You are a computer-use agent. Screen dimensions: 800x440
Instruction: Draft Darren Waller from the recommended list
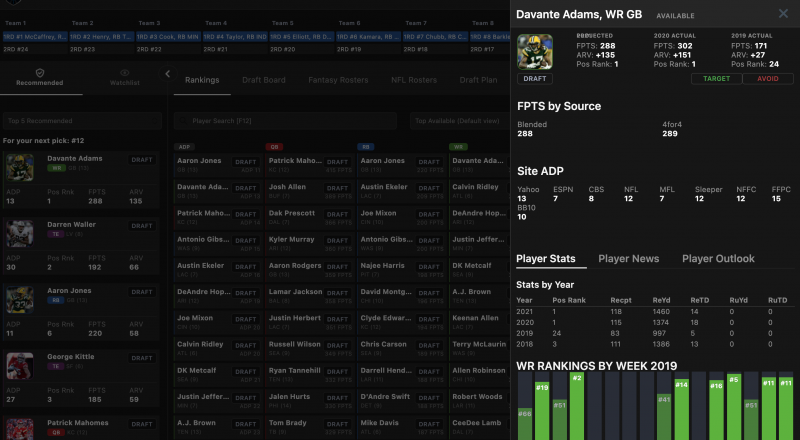coord(142,226)
